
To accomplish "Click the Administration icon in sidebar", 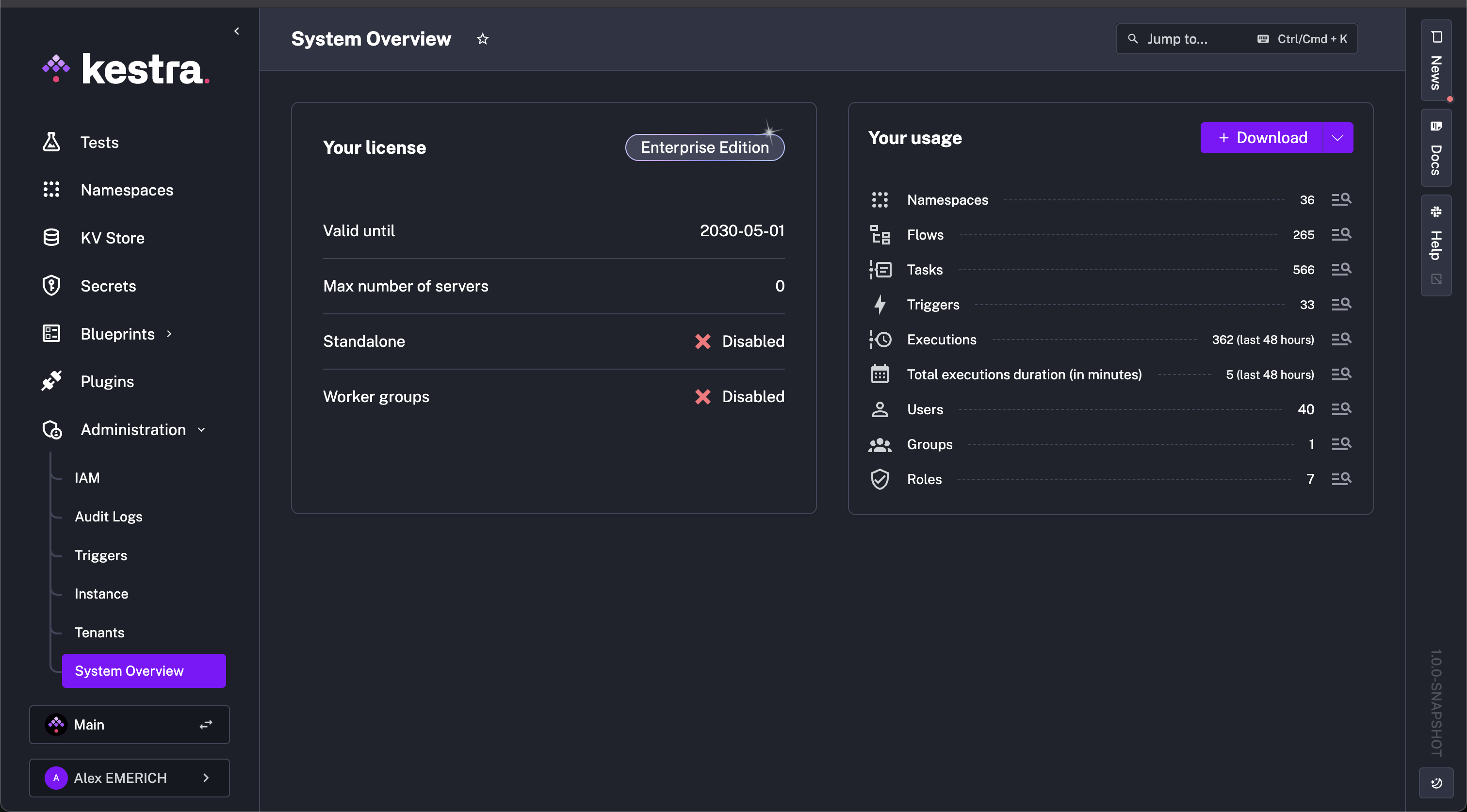I will coord(52,429).
